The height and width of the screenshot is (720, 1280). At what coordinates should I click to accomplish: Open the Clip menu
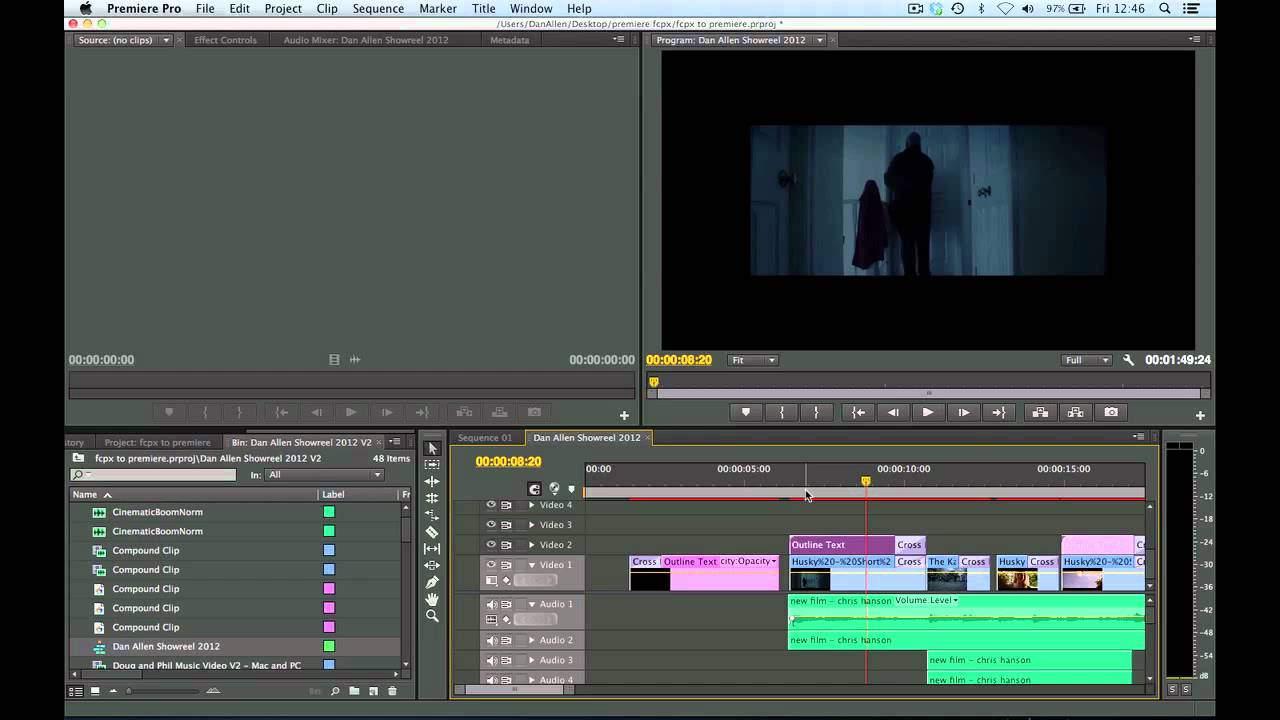coord(327,8)
